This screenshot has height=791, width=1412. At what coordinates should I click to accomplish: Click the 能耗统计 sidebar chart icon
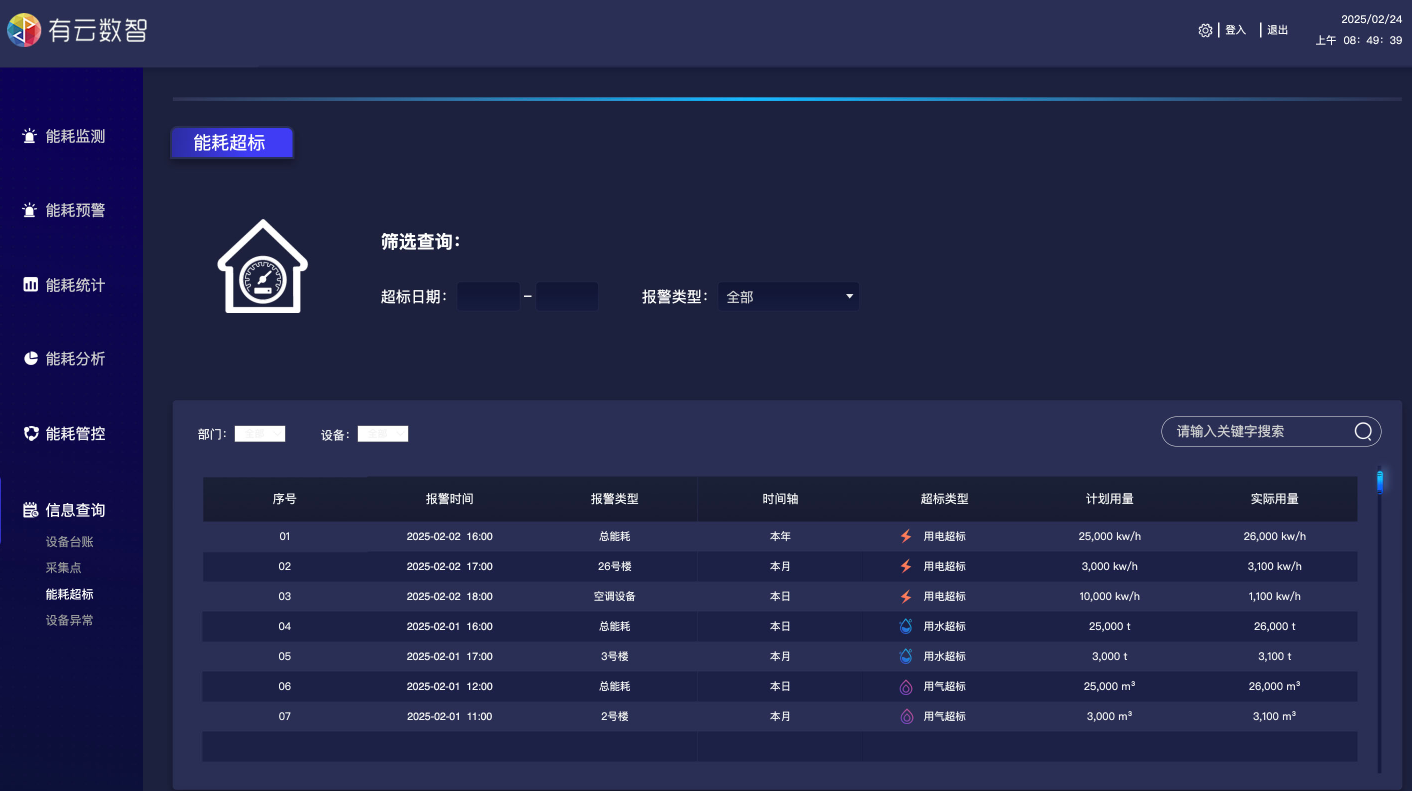click(31, 285)
